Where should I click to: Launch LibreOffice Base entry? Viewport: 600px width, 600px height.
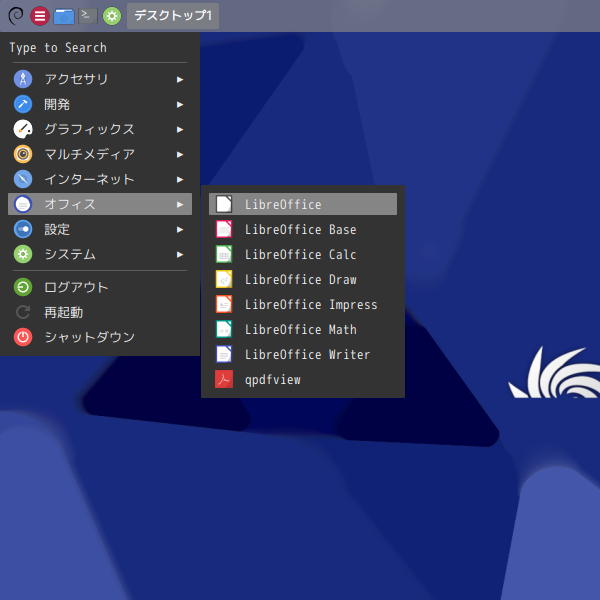tap(303, 229)
